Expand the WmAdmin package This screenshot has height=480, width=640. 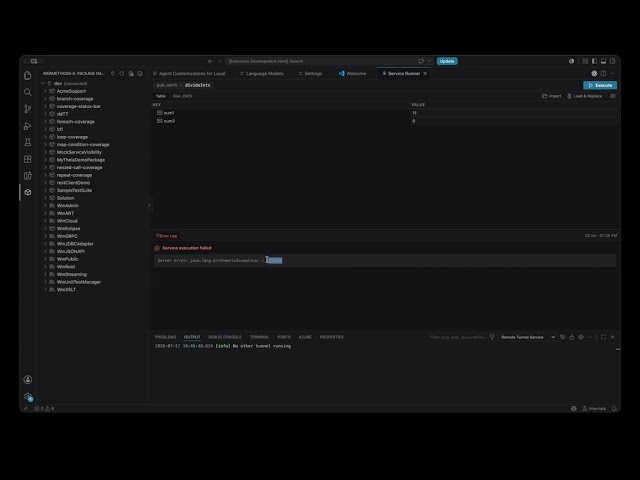45,206
